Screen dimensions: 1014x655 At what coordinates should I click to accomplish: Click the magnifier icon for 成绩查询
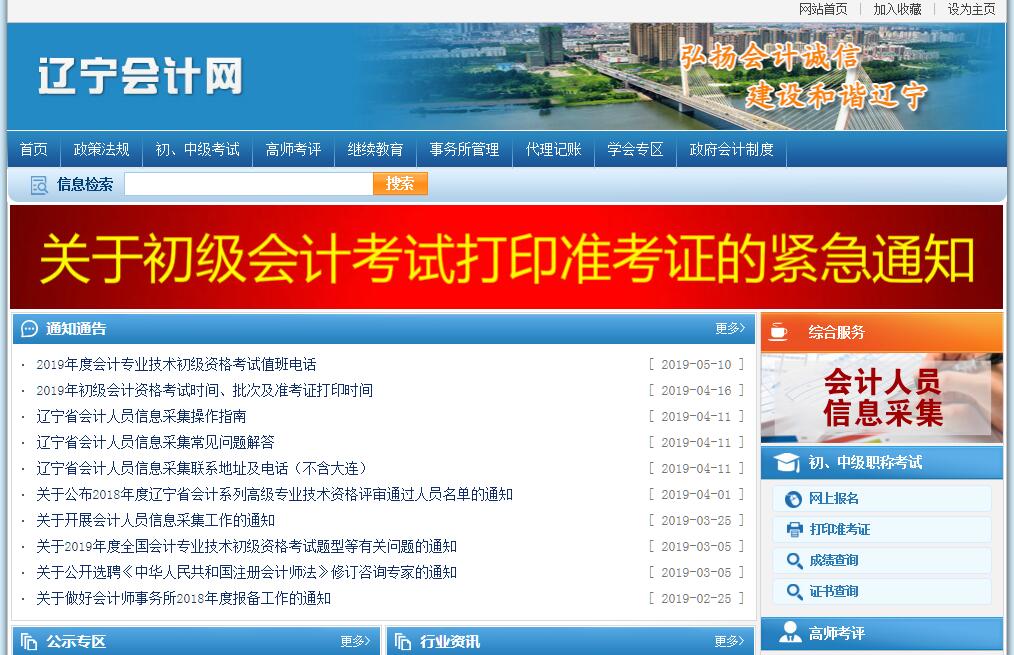[794, 561]
